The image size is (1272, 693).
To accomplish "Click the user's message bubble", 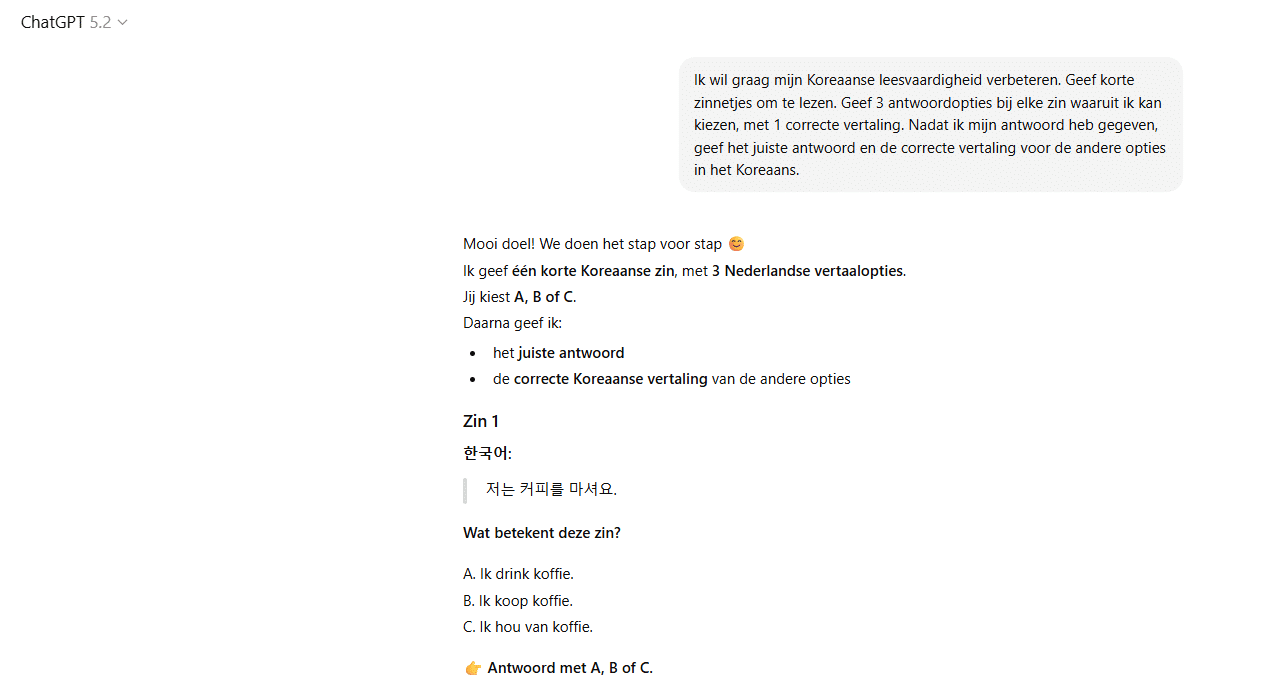I will (930, 124).
